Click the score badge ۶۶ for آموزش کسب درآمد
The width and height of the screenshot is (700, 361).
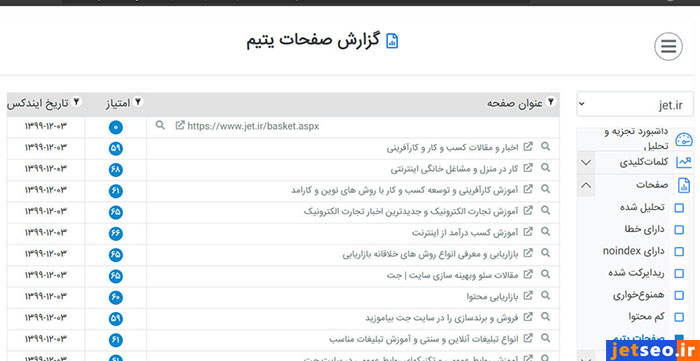[116, 234]
